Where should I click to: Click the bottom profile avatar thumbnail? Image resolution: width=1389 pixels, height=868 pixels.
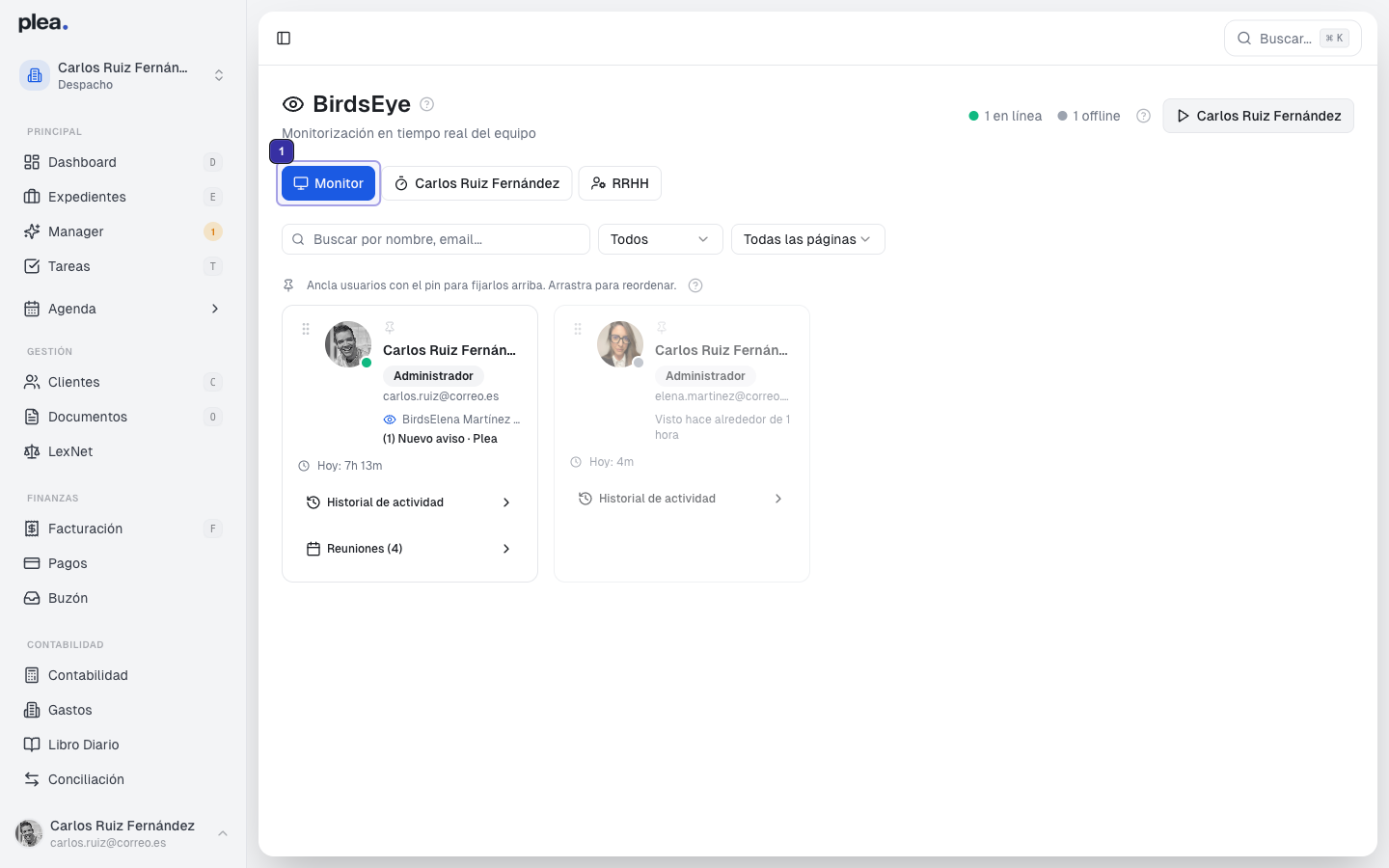(29, 833)
